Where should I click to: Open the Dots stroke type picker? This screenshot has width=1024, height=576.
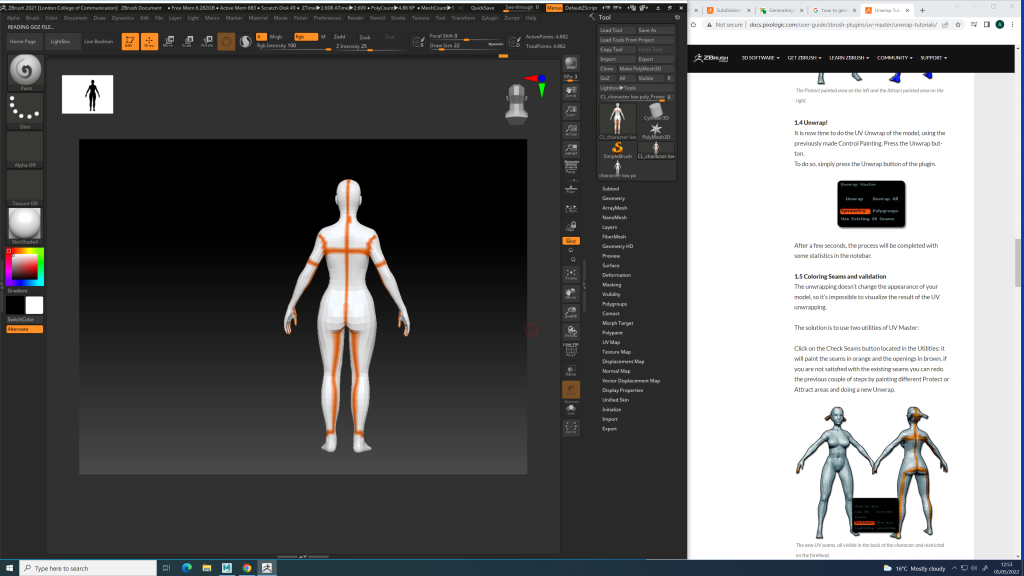pos(25,109)
